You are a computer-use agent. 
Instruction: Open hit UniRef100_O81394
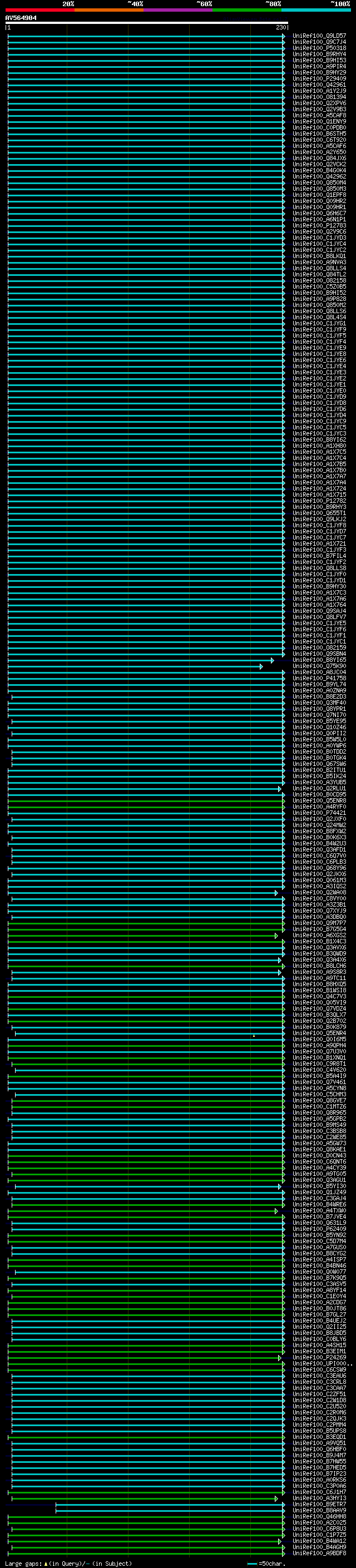tap(319, 97)
